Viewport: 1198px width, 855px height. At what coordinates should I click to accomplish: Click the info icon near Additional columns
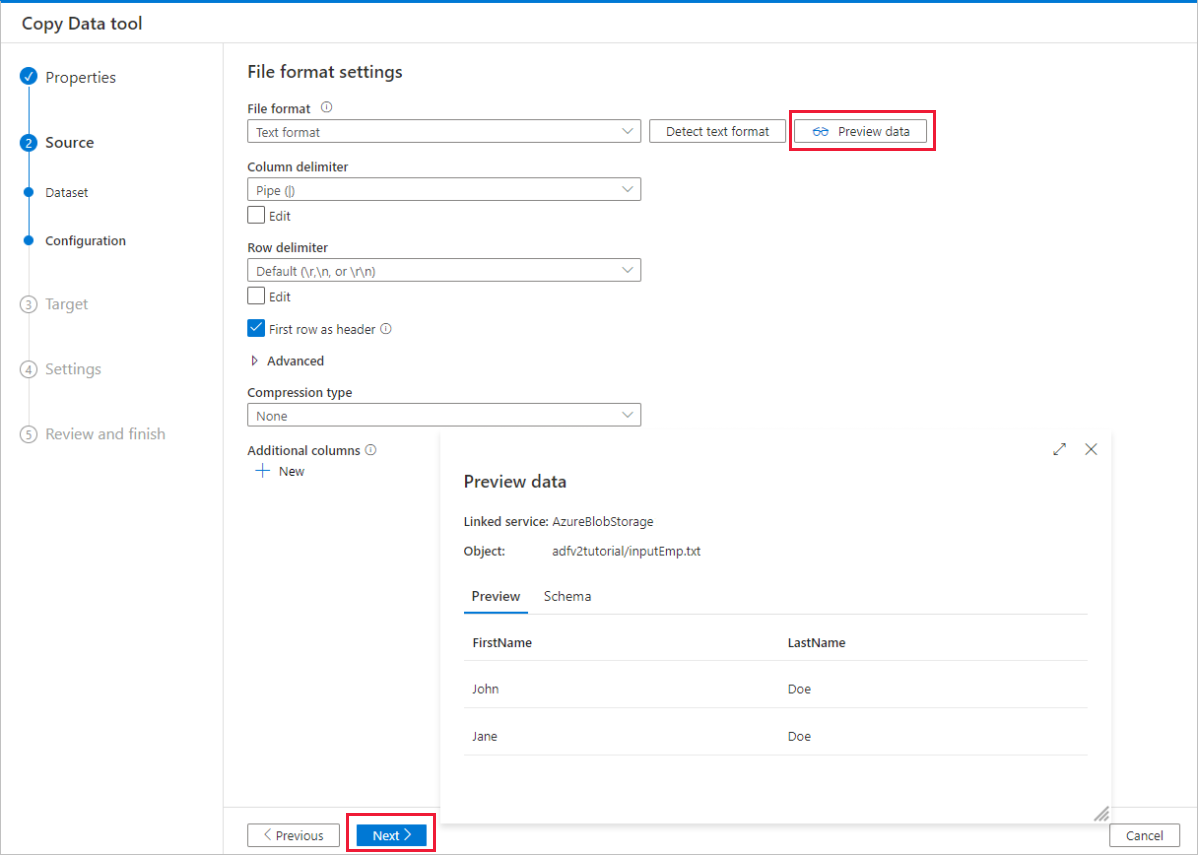click(x=371, y=450)
